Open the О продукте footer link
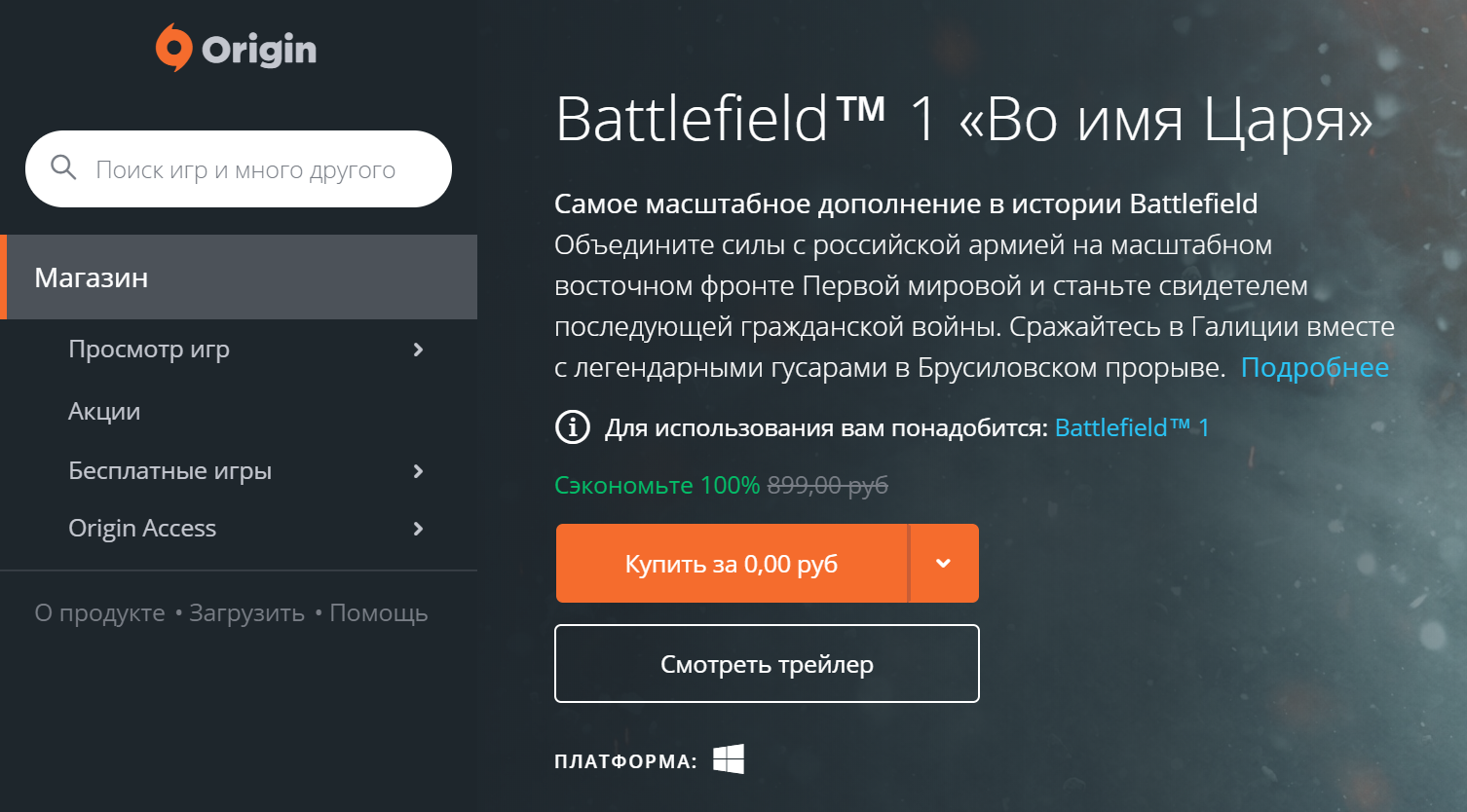1467x812 pixels. tap(100, 613)
